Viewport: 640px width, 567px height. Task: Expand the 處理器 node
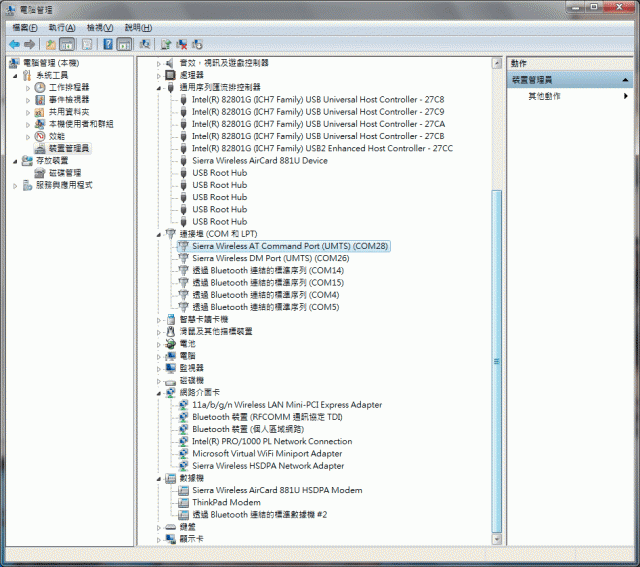(159, 76)
